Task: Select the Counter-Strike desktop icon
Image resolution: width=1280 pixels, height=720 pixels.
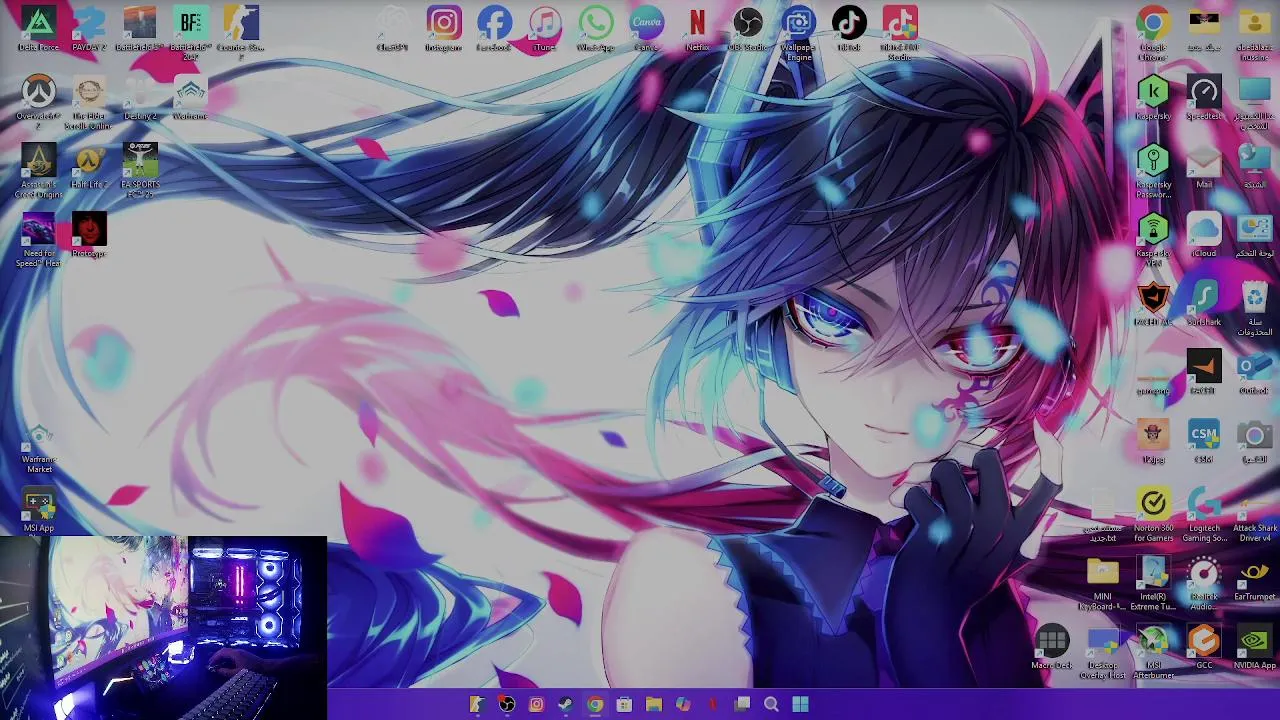Action: tap(241, 32)
